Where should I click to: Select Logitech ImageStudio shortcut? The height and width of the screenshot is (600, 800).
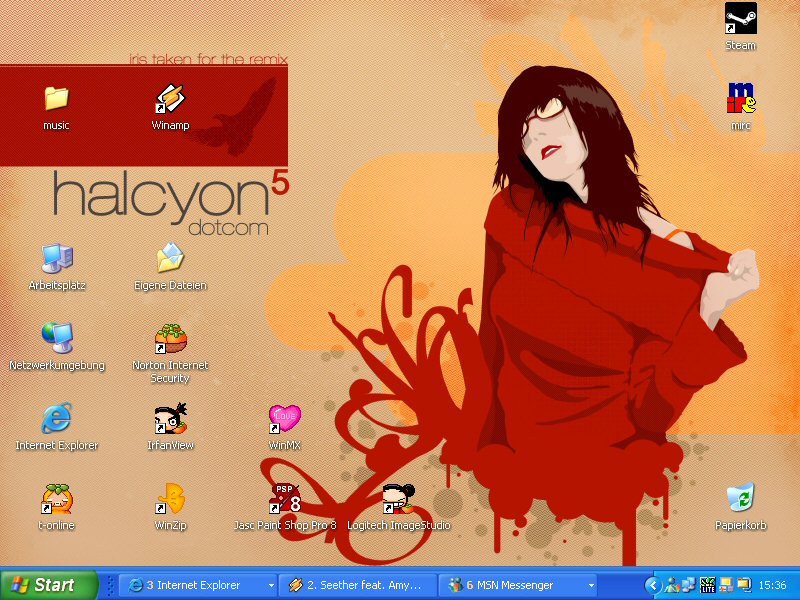[x=398, y=498]
